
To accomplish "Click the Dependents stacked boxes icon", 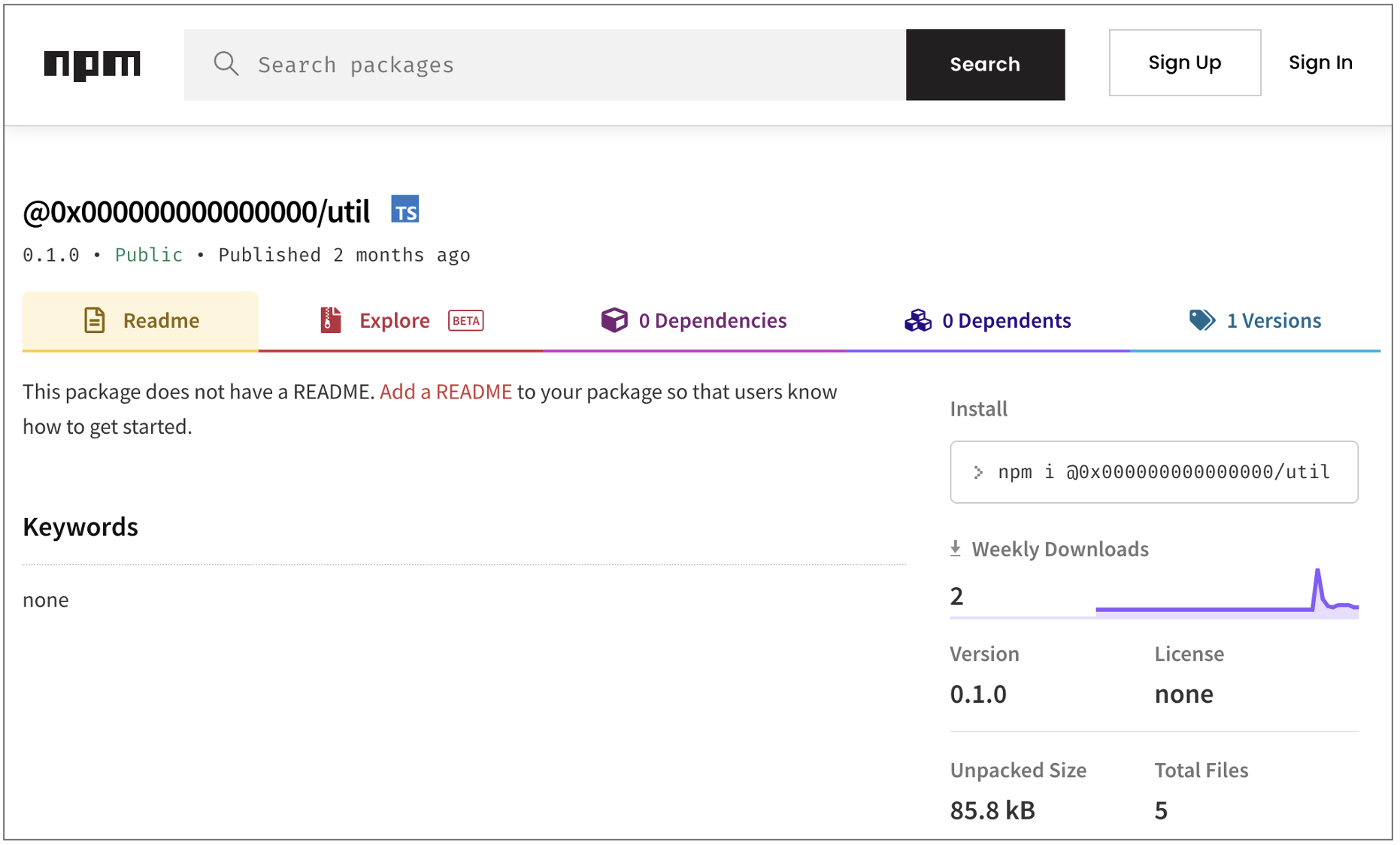I will point(917,320).
